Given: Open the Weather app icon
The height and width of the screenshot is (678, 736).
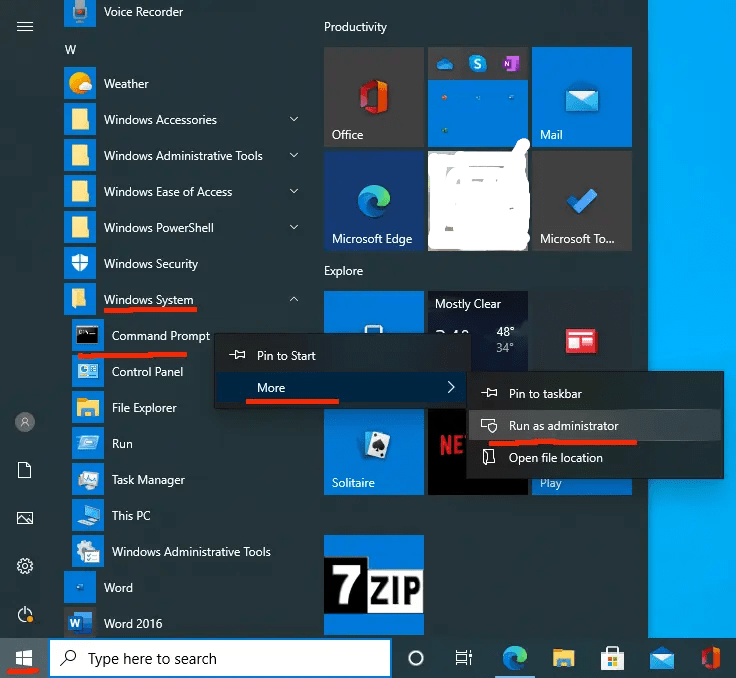Looking at the screenshot, I should [x=80, y=84].
